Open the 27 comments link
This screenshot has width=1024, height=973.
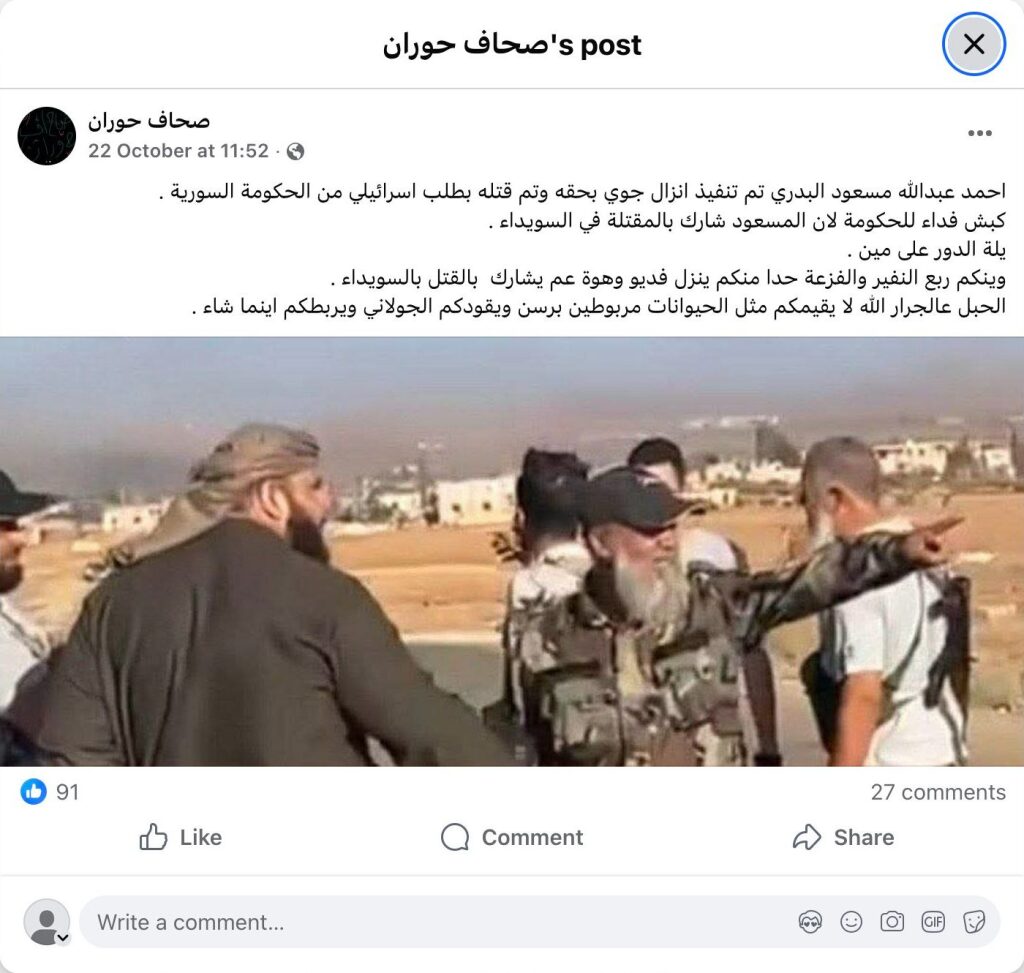click(x=938, y=792)
